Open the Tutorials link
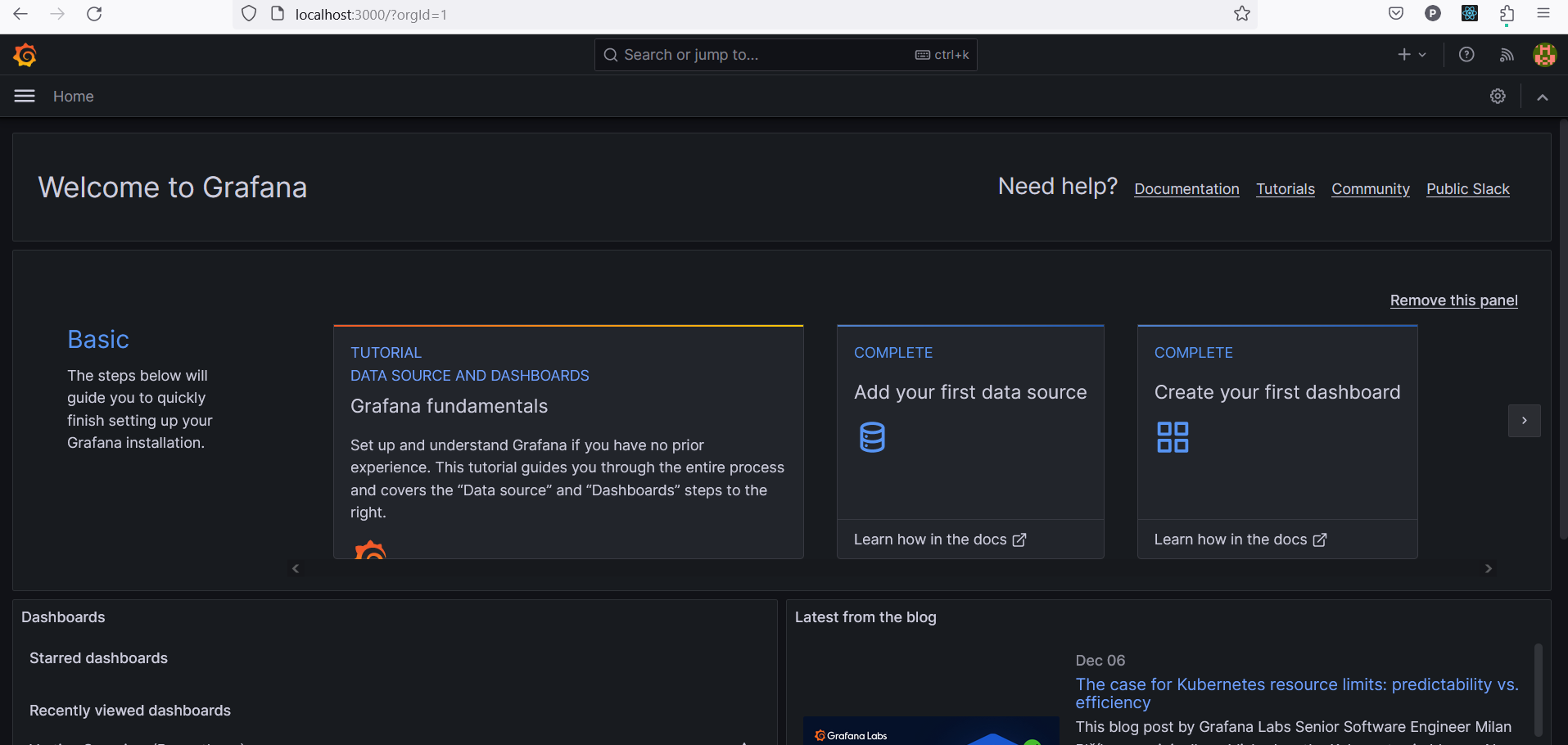 pos(1286,189)
